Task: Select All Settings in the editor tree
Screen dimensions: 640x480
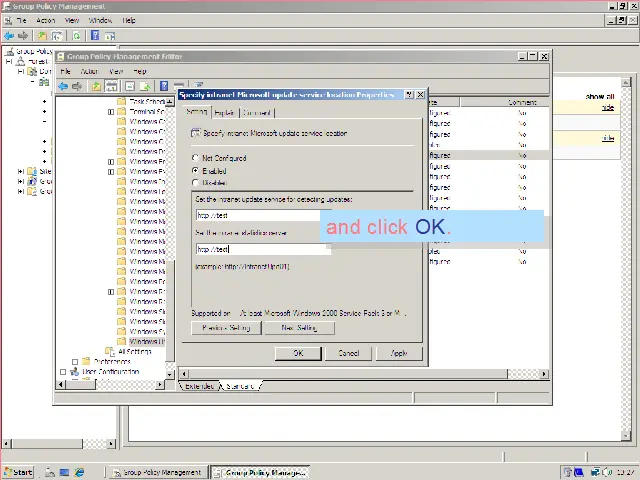Action: point(135,351)
